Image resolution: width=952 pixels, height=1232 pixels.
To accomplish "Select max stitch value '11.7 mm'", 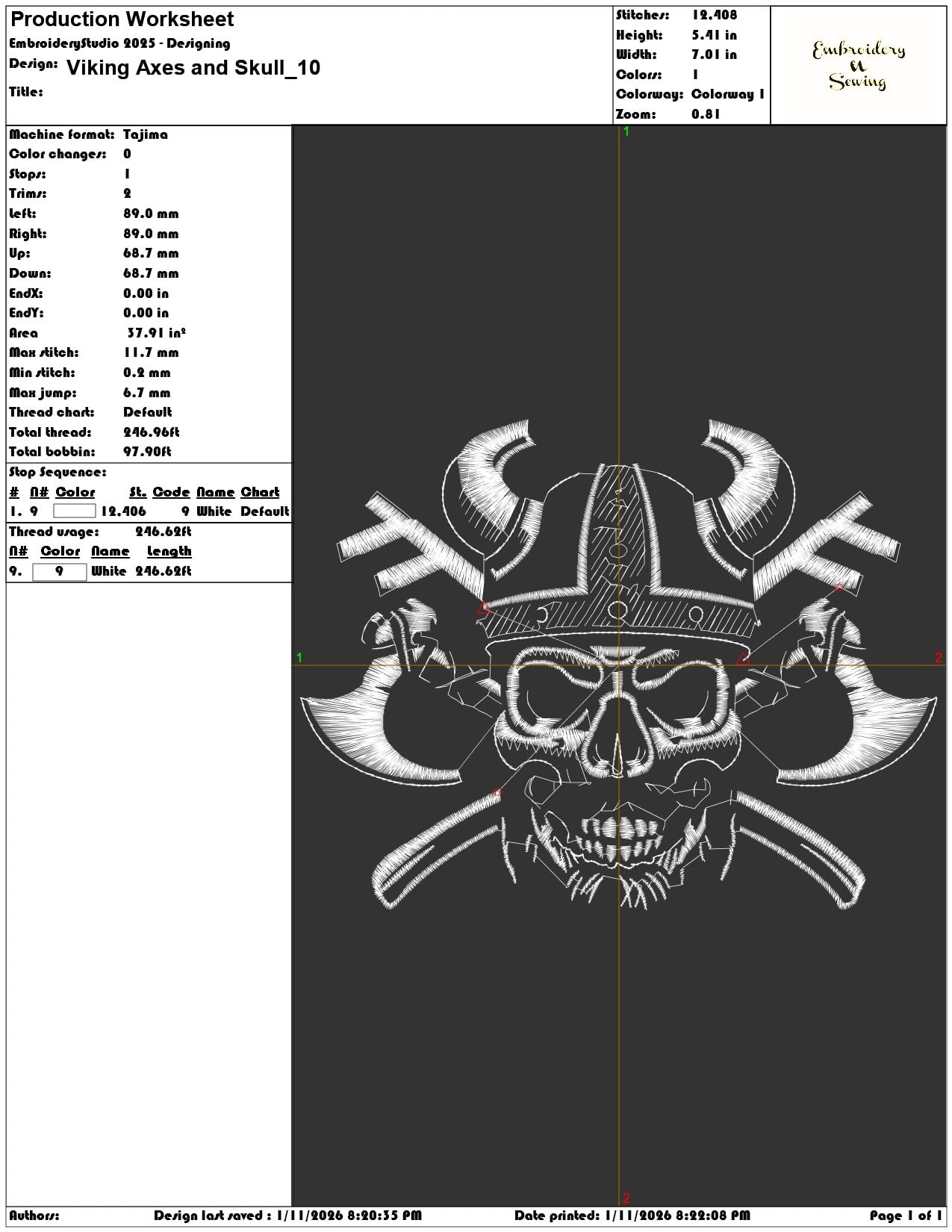I will click(152, 352).
